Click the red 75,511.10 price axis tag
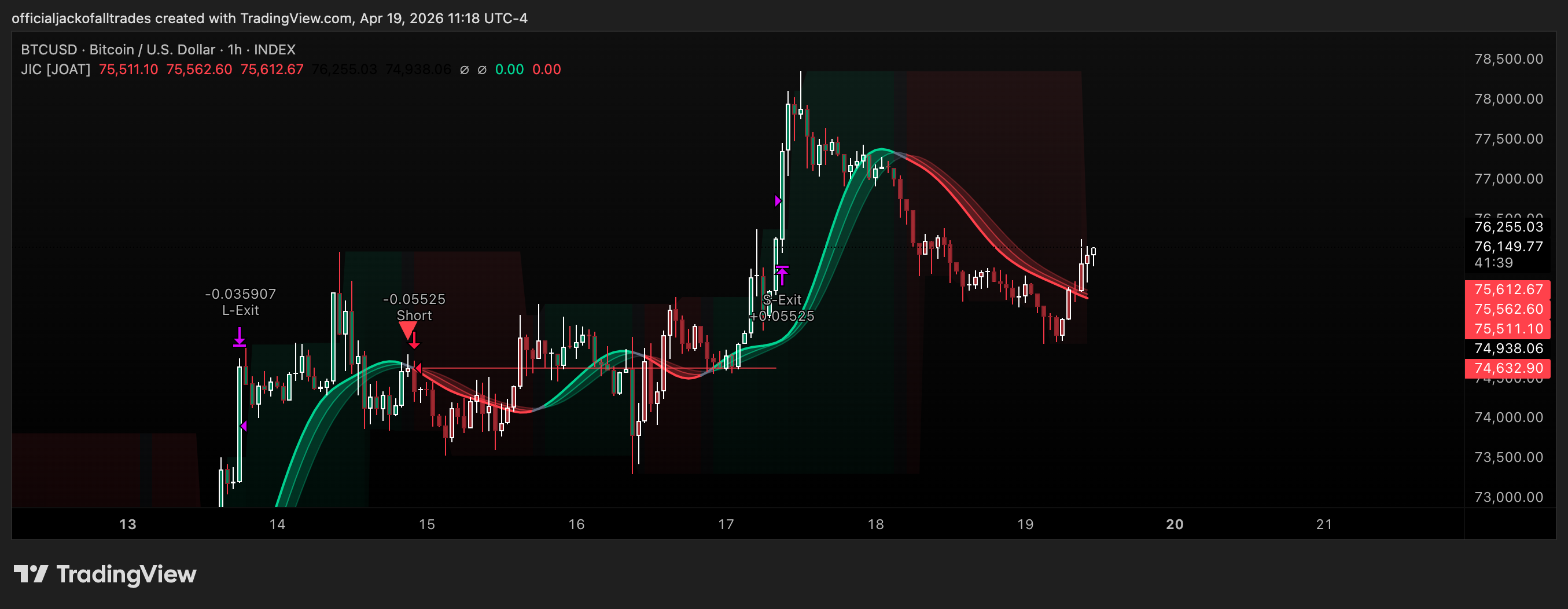 point(1508,329)
